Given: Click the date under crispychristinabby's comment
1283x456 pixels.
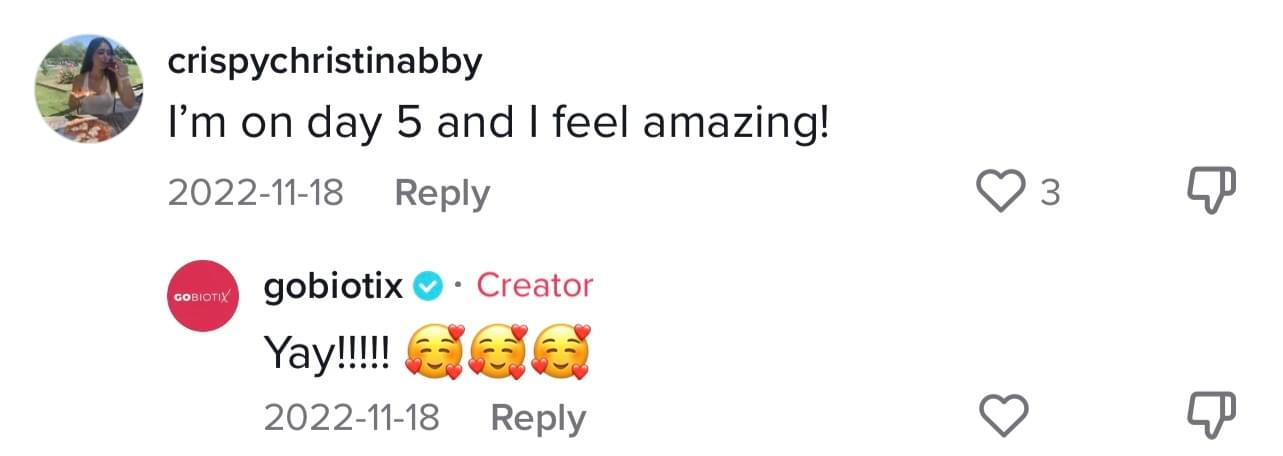Looking at the screenshot, I should [x=255, y=192].
